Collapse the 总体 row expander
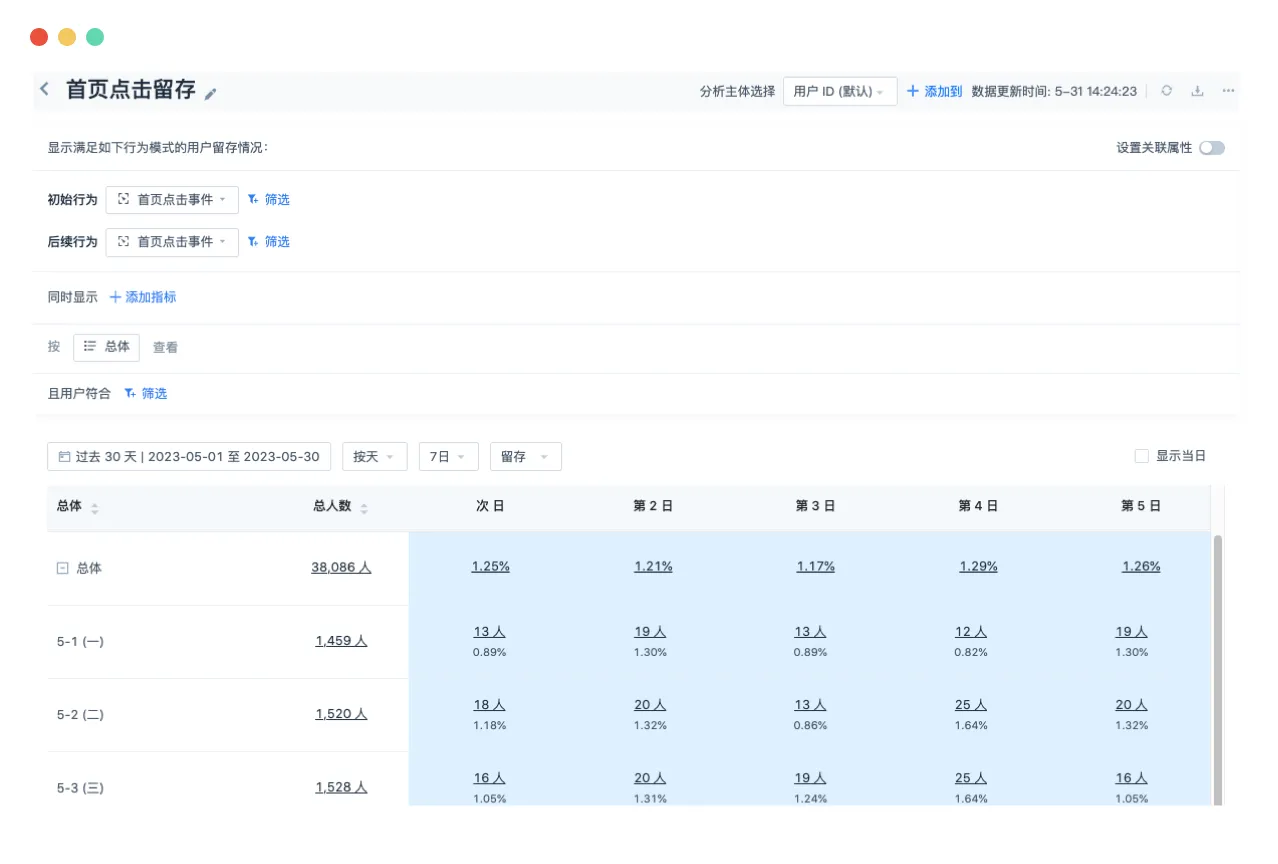This screenshot has height=864, width=1278. (x=62, y=568)
